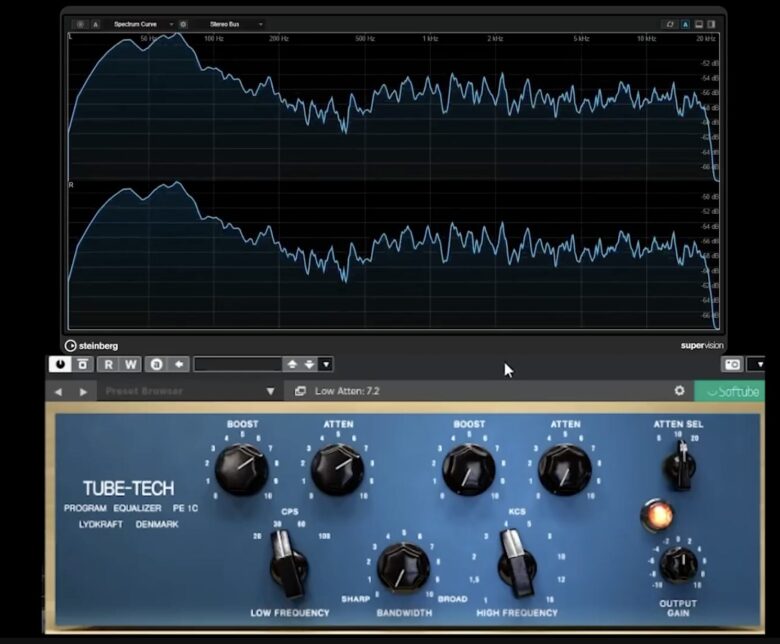Click the SuperVision module settings gear icon
The width and height of the screenshot is (780, 644).
pyautogui.click(x=184, y=24)
